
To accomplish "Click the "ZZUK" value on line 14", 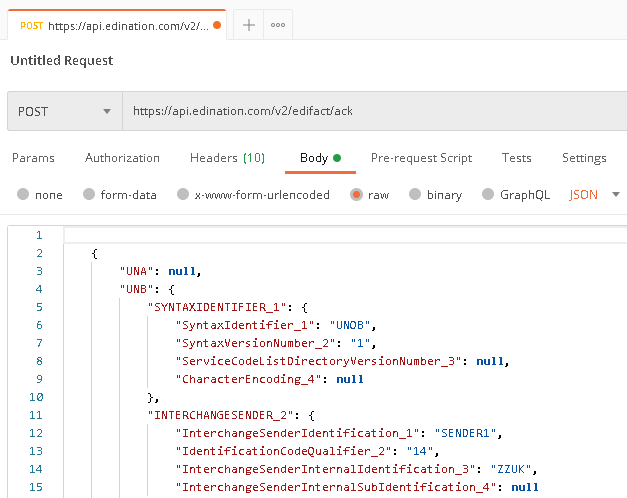I will pos(511,469).
